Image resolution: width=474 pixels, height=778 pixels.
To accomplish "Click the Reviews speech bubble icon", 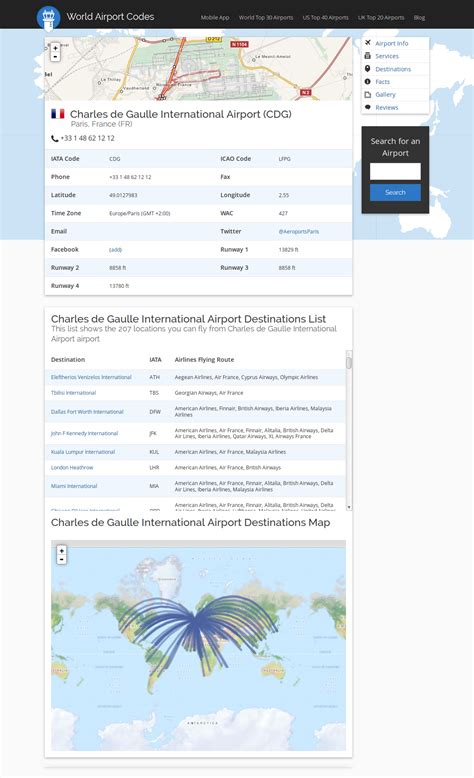I will 368,107.
